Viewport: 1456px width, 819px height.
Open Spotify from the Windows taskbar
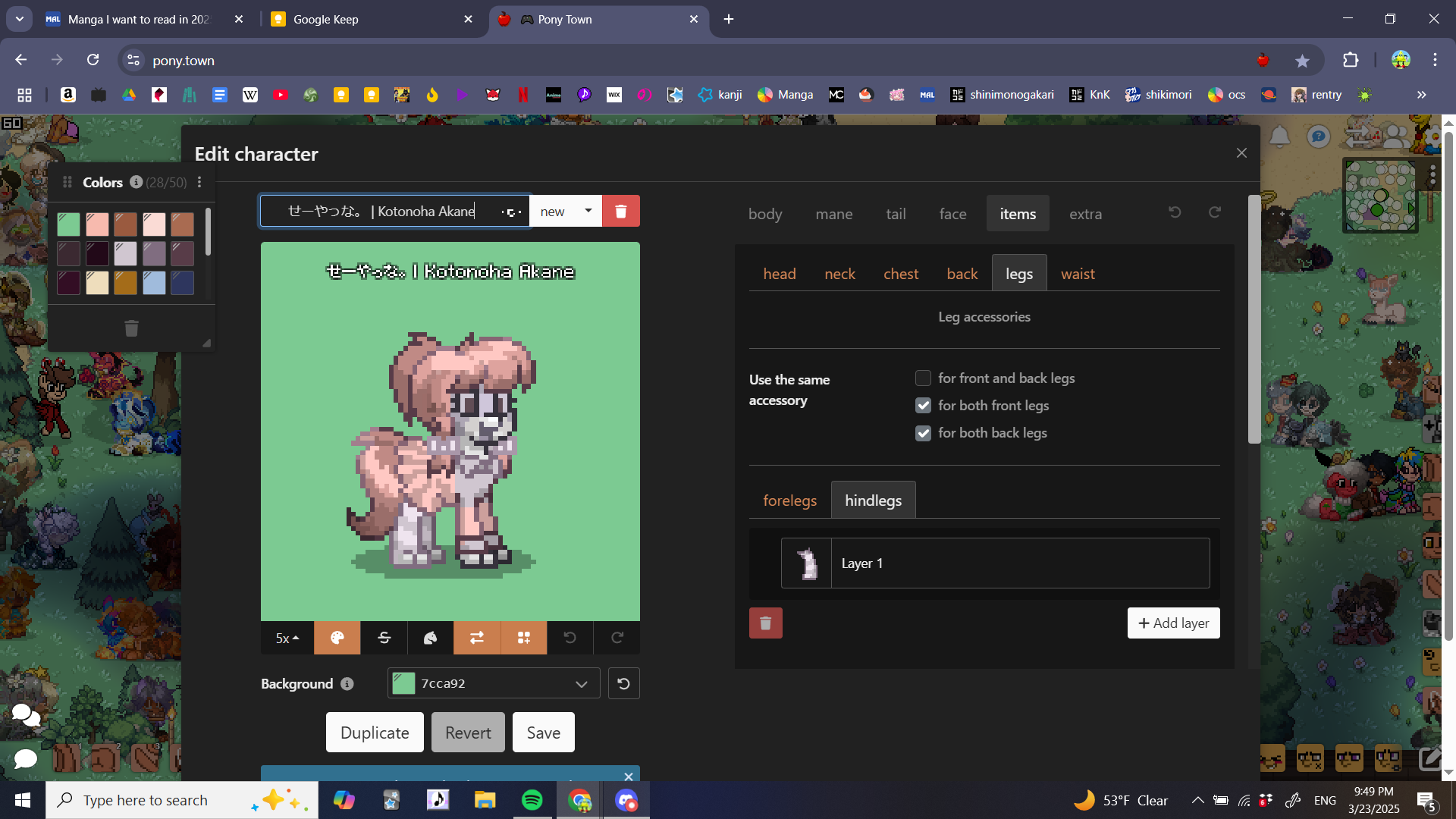pos(532,800)
